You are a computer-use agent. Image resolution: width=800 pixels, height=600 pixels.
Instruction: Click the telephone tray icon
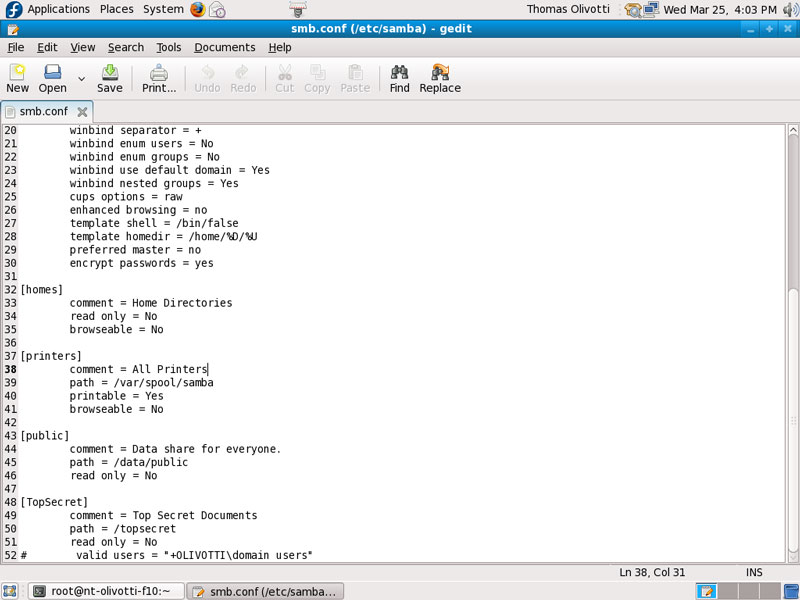click(x=633, y=10)
